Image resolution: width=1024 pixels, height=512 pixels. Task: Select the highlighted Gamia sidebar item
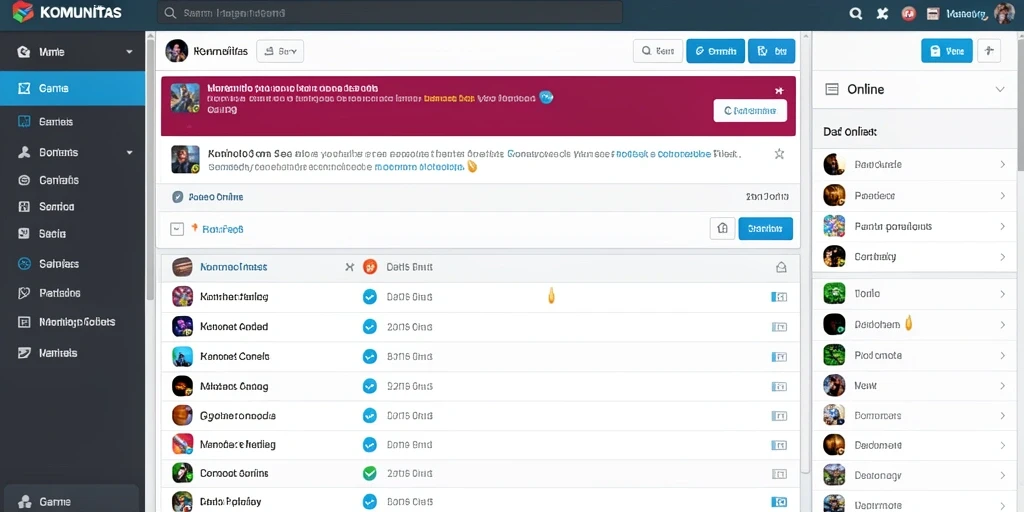[x=72, y=88]
